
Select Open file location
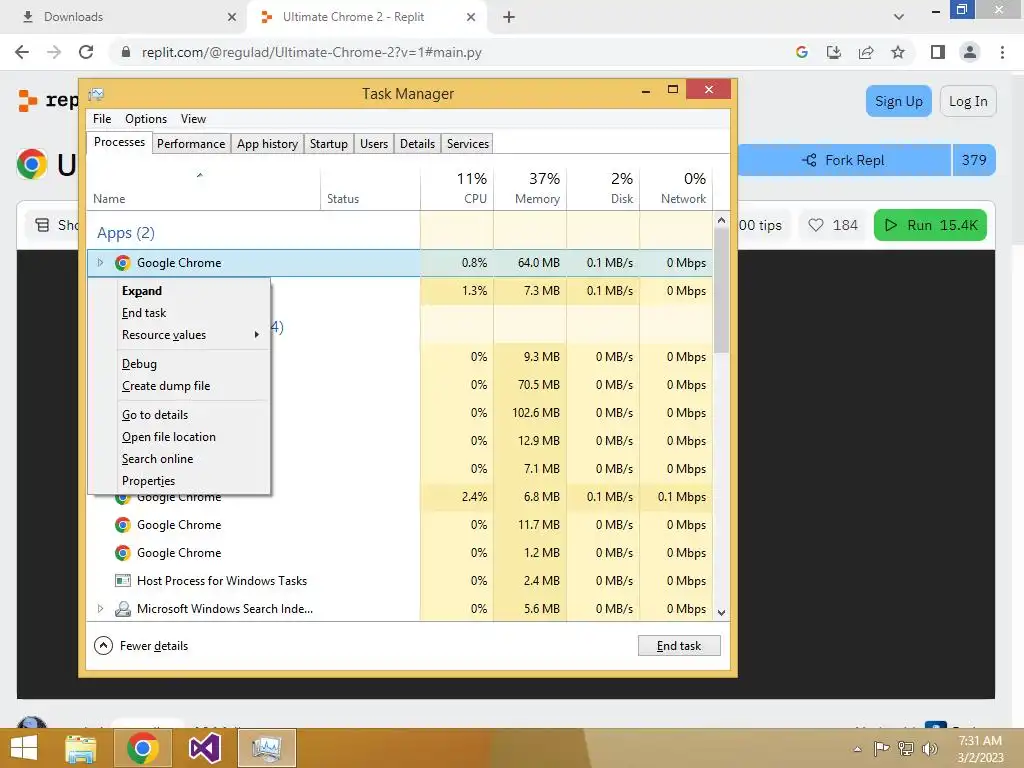point(179,437)
